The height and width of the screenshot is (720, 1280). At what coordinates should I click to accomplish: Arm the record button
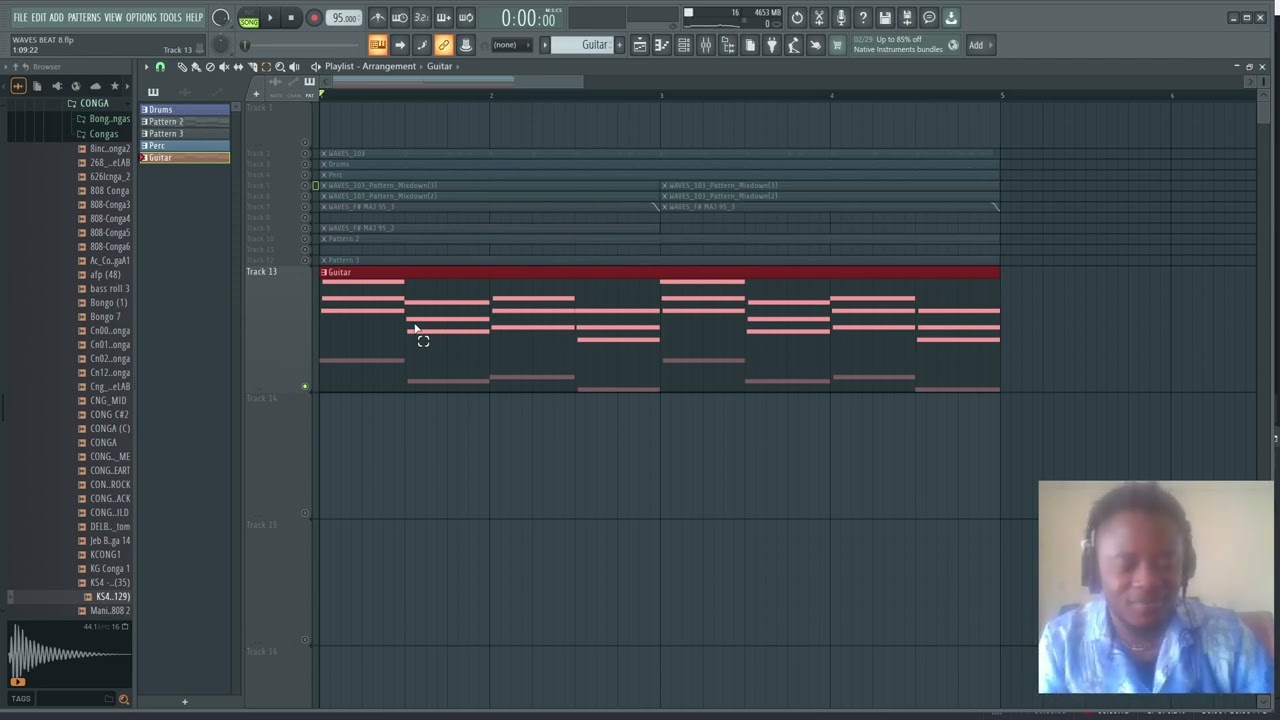click(314, 18)
